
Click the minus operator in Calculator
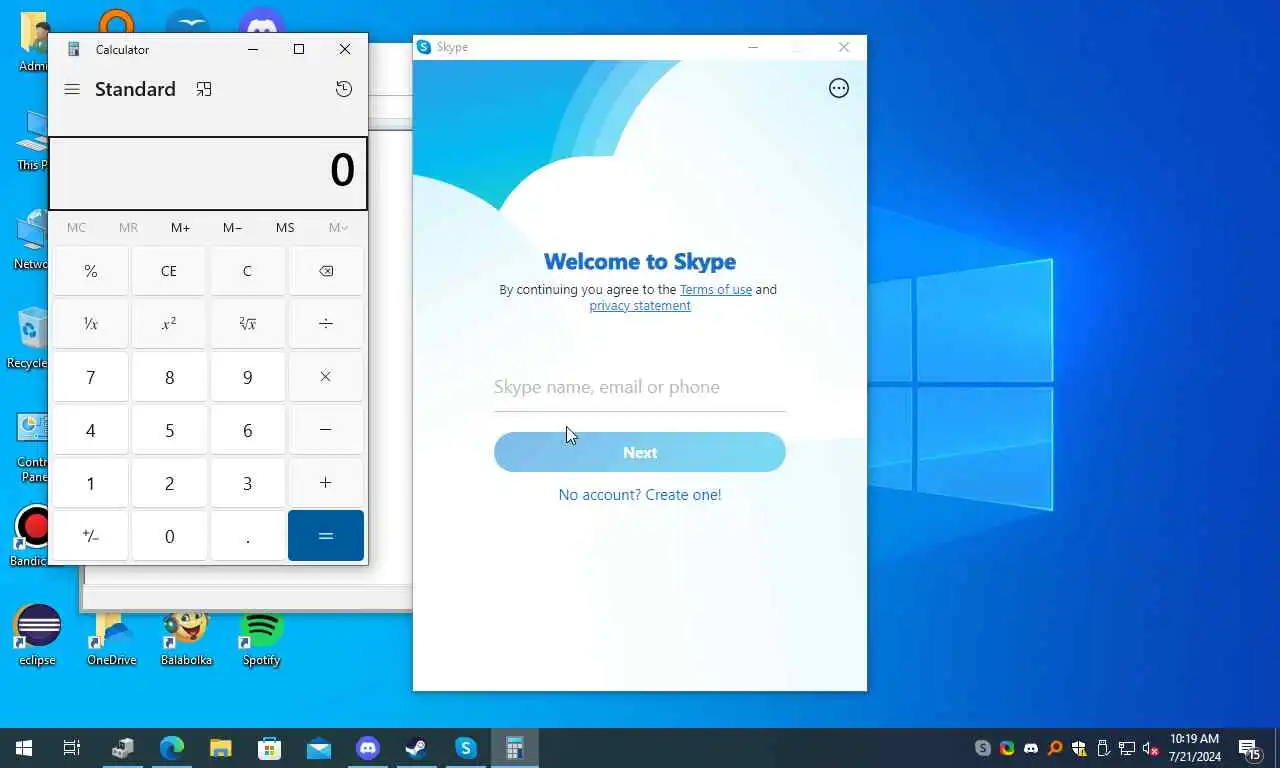[x=326, y=430]
